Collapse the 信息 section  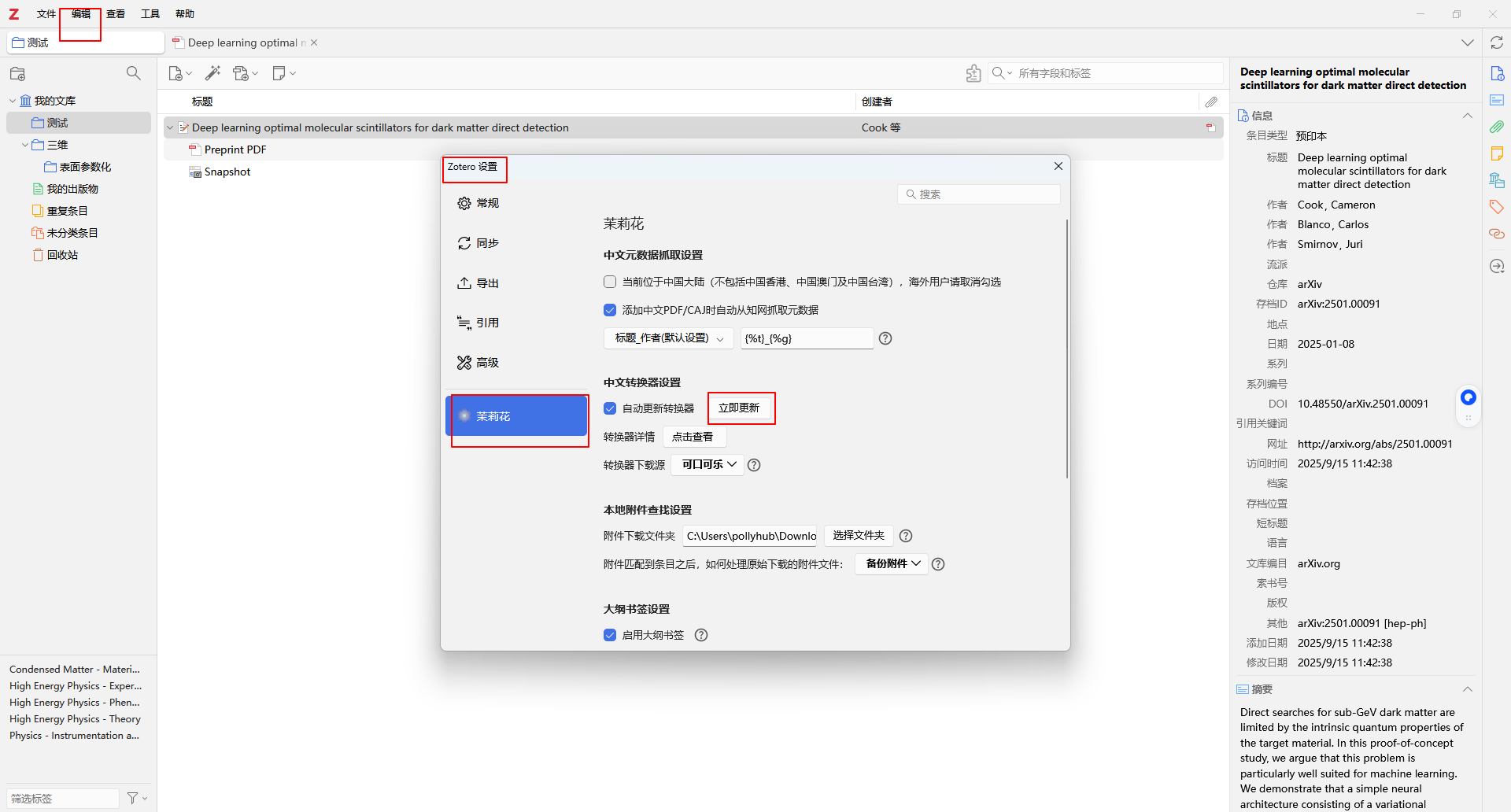tap(1468, 116)
